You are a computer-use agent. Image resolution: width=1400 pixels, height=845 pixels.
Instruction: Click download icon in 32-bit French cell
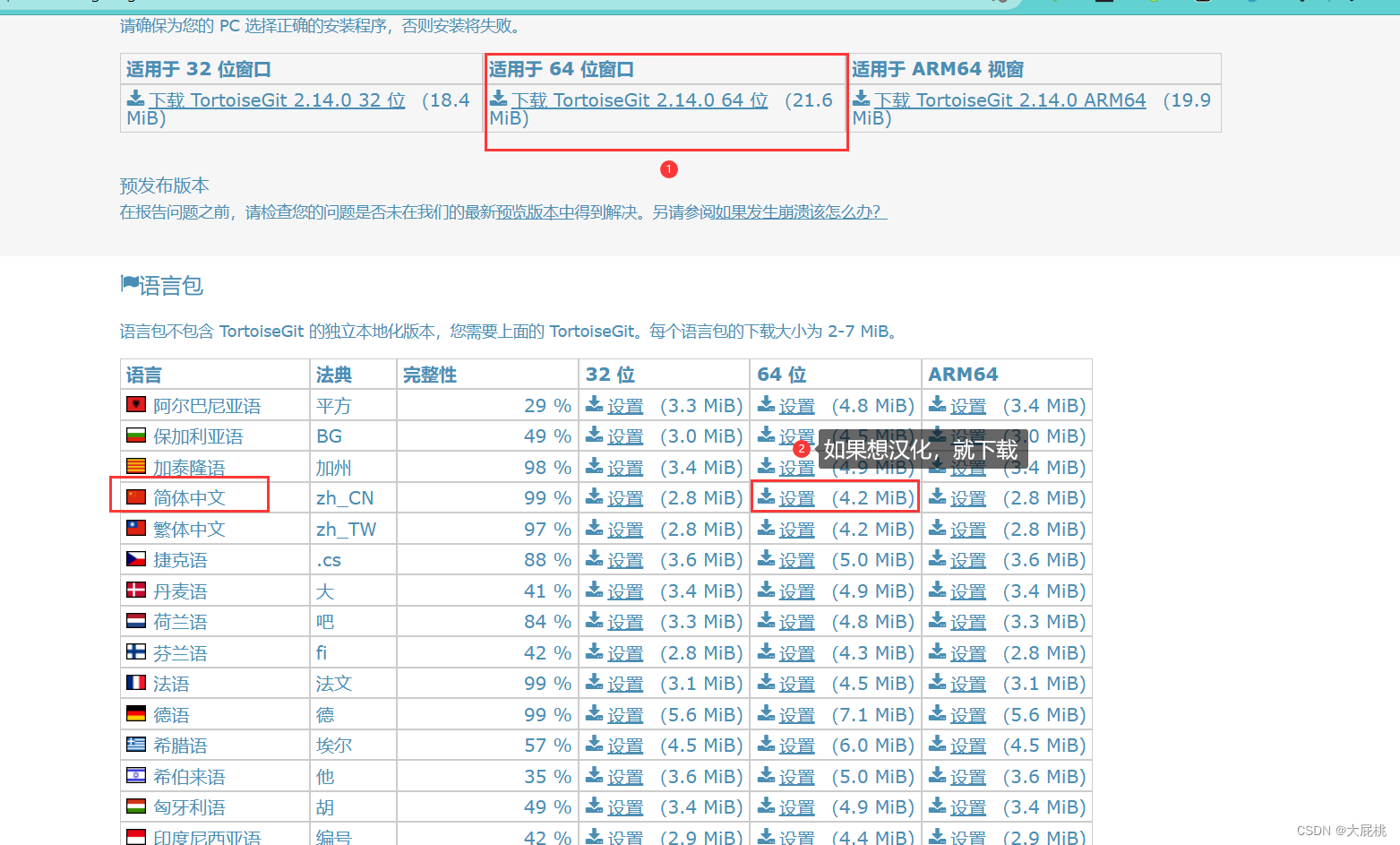(595, 681)
